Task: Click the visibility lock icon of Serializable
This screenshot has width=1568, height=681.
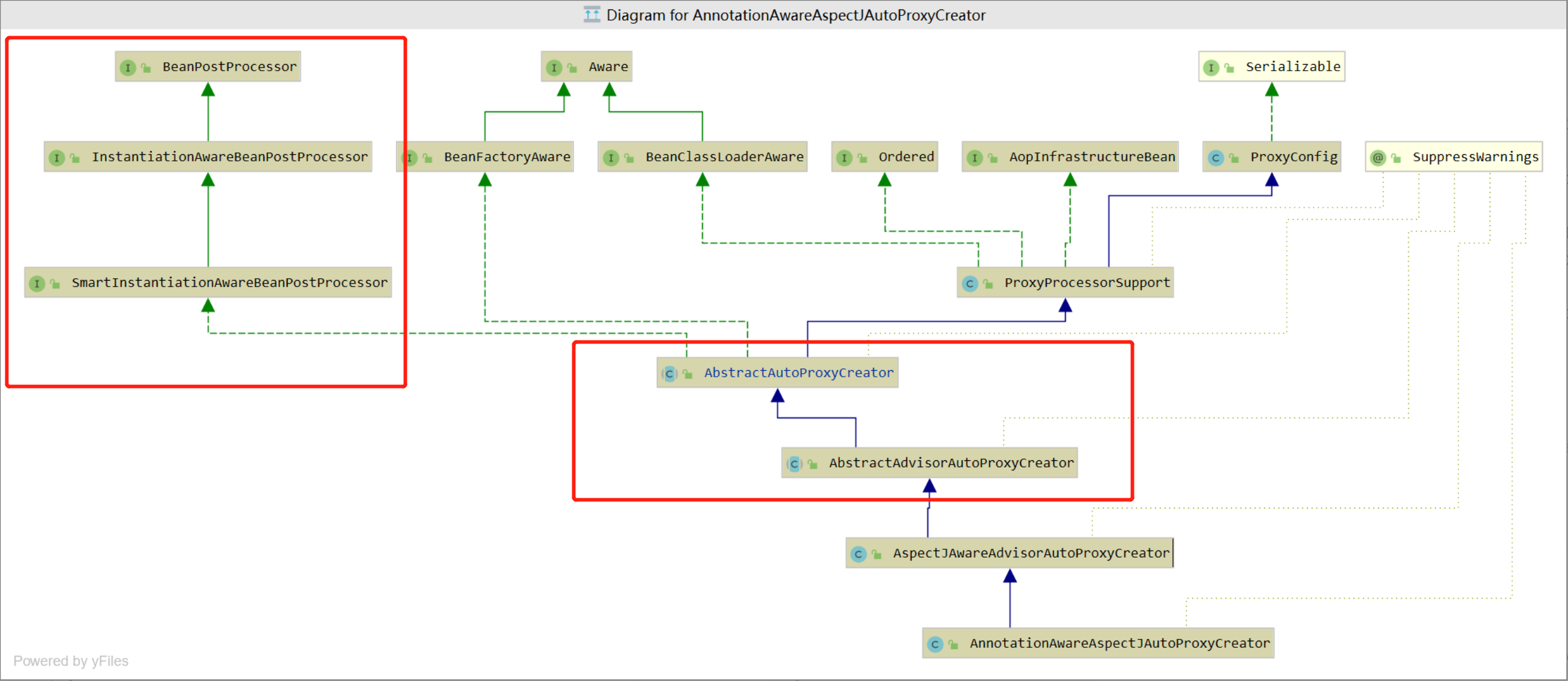Action: 1229,68
